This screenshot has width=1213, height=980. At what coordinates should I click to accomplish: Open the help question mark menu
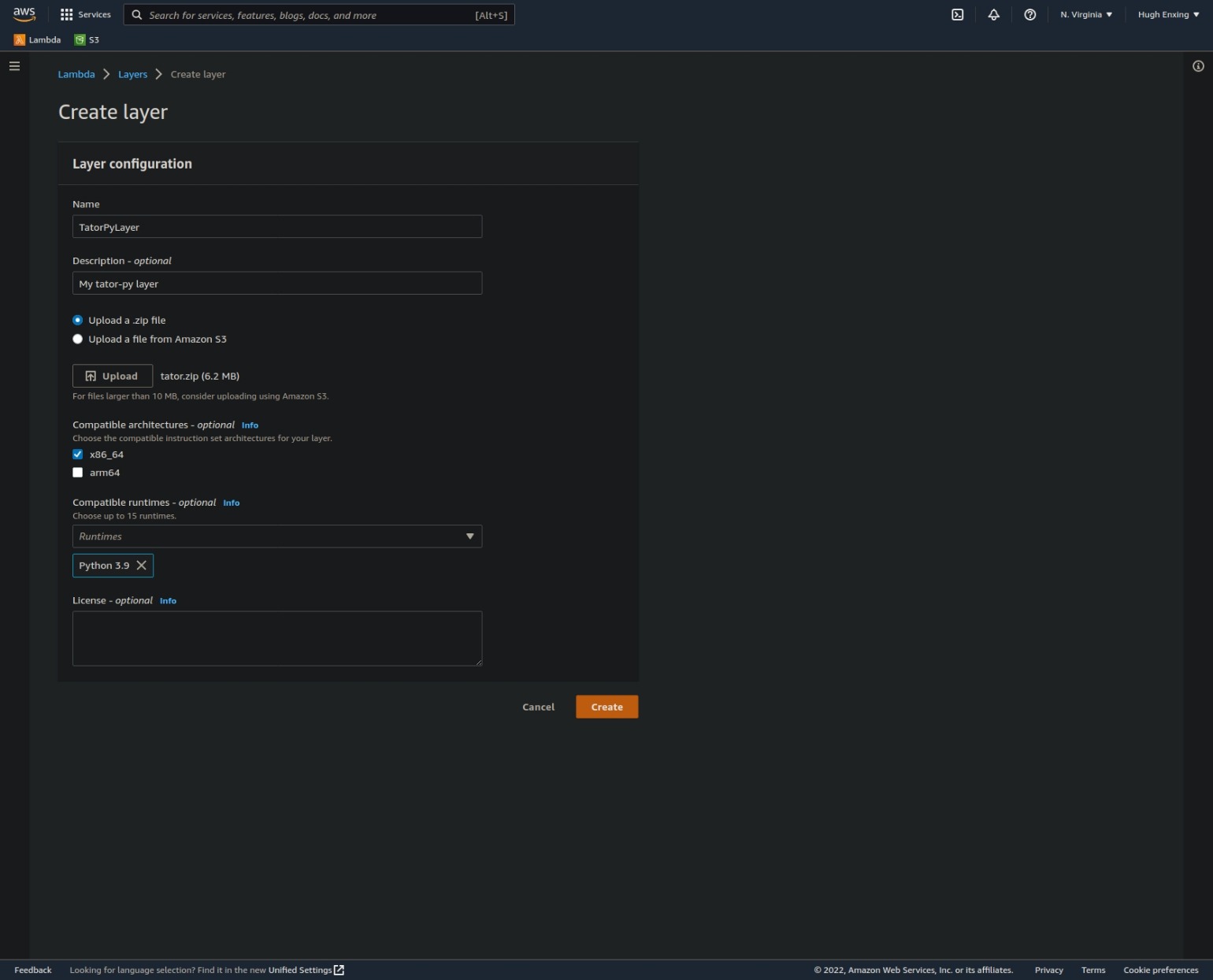point(1030,14)
